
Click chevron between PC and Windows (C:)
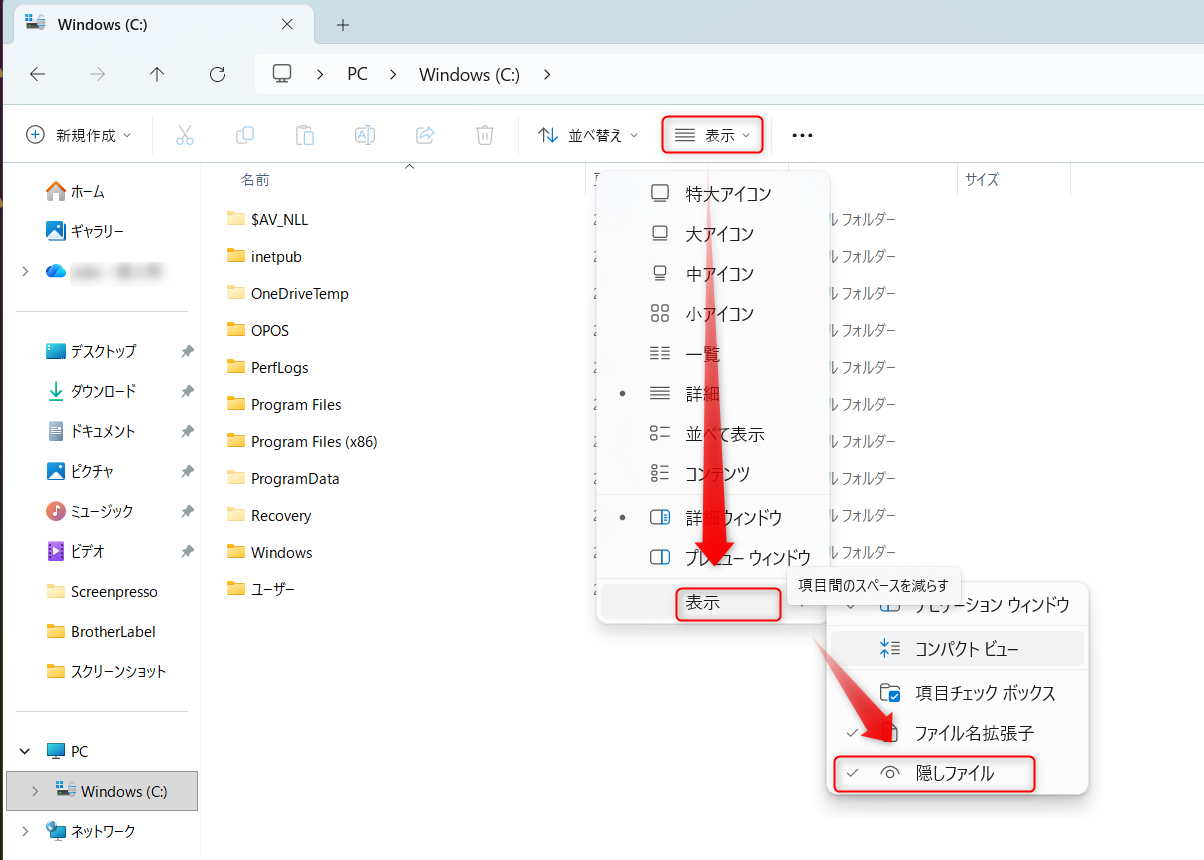tap(394, 74)
